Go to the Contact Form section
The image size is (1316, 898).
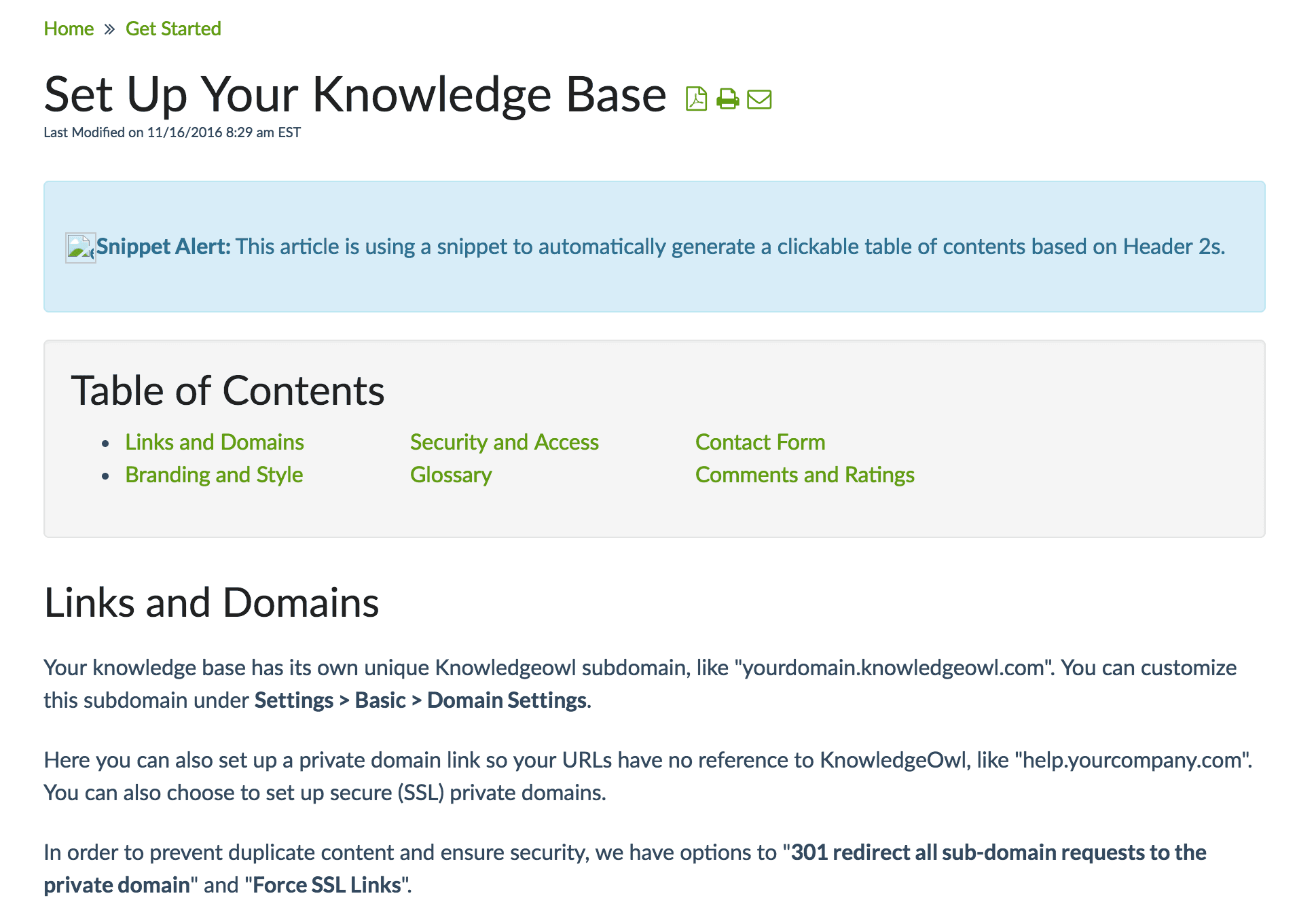coord(760,442)
